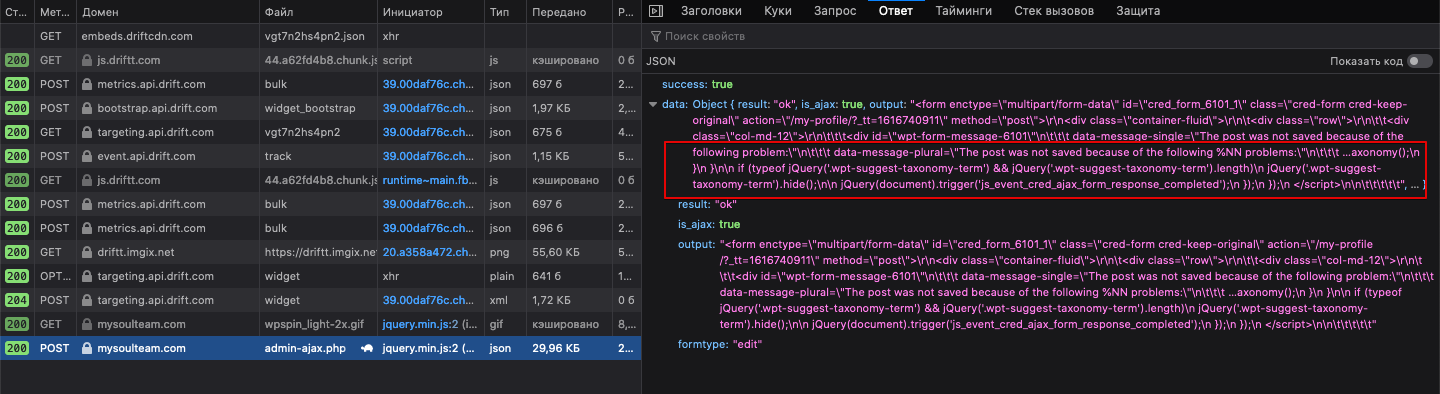
Task: Focus the Поиск свойств filter field
Action: [x=1040, y=36]
